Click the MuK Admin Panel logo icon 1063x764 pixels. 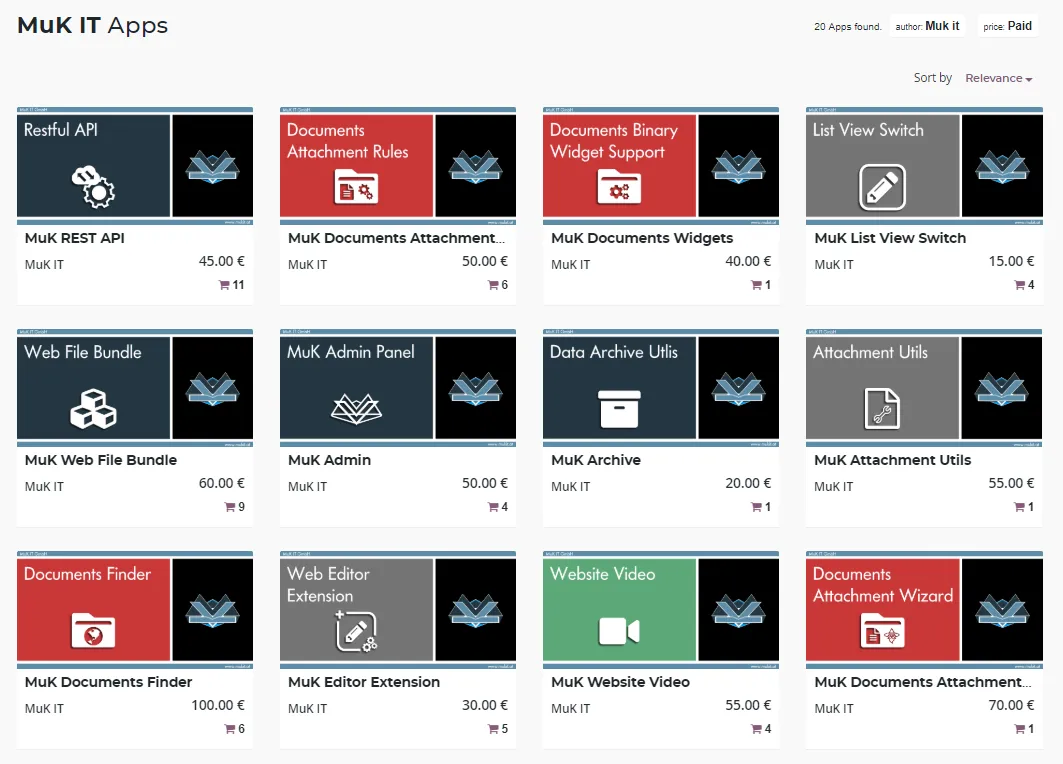coord(356,408)
